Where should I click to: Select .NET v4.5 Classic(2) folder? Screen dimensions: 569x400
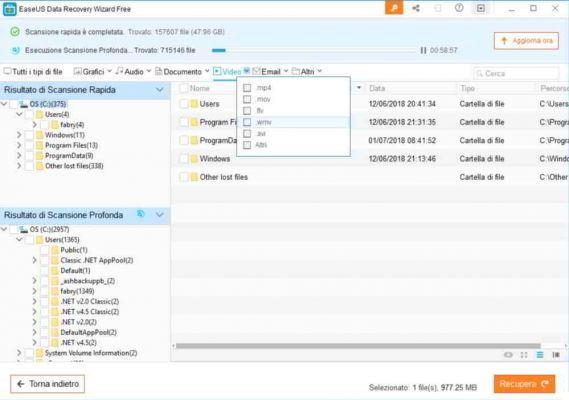tap(90, 312)
